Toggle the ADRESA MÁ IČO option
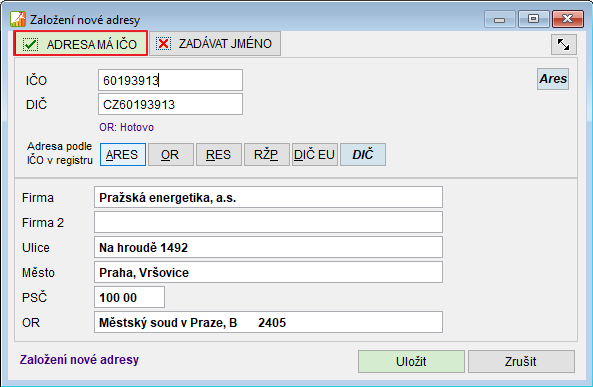 pyautogui.click(x=81, y=44)
